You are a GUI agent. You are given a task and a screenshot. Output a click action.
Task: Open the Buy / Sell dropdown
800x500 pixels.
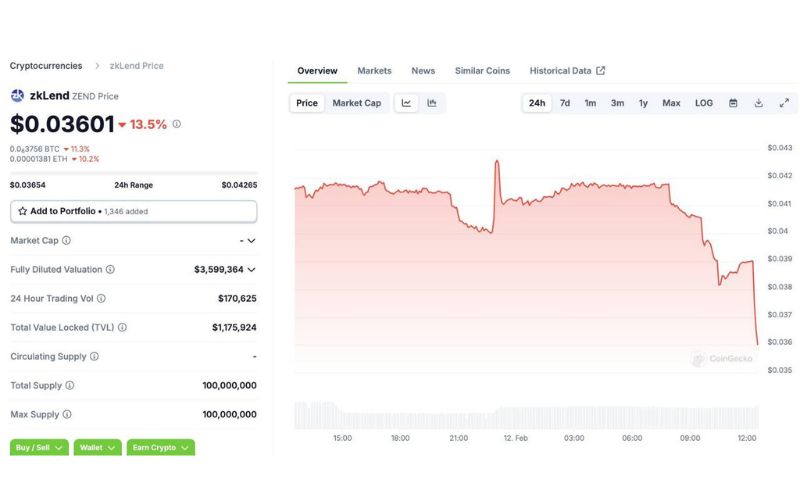click(x=39, y=447)
